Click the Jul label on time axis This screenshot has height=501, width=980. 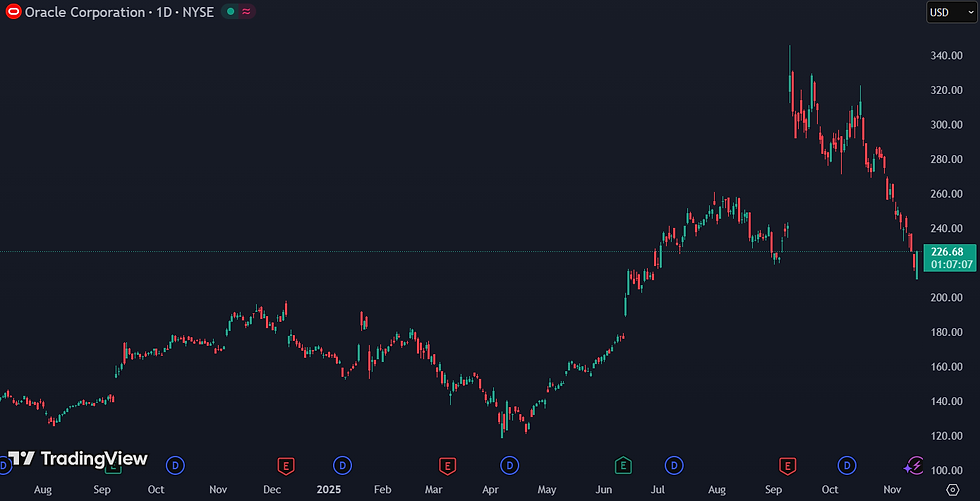659,490
